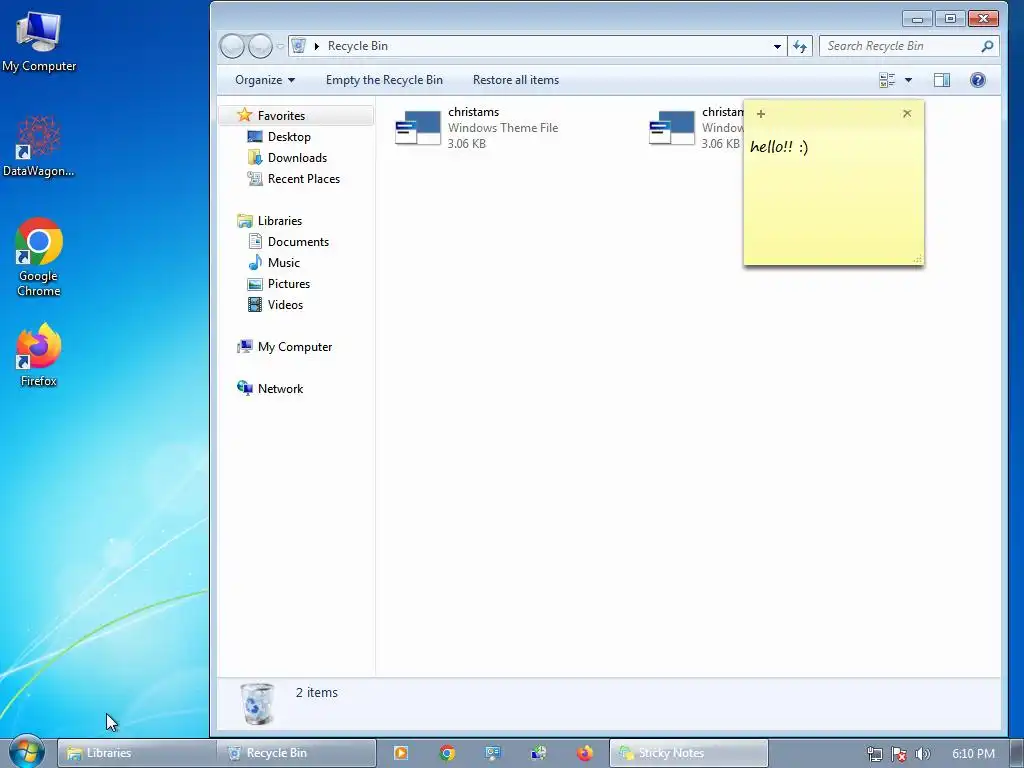The height and width of the screenshot is (768, 1024).
Task: Open view options dropdown arrow
Action: 908,80
